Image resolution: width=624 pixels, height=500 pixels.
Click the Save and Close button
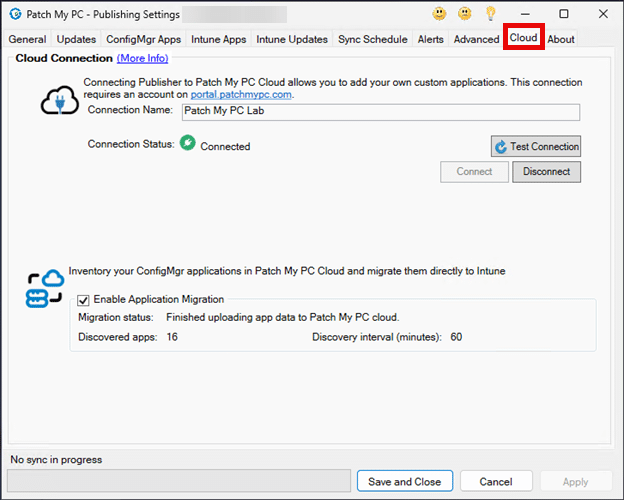tap(404, 481)
